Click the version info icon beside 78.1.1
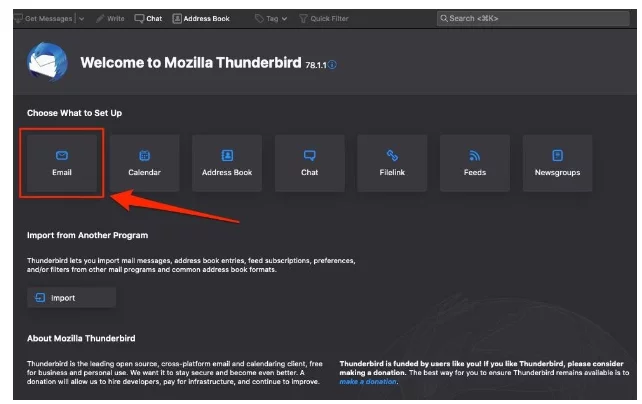 tap(332, 65)
